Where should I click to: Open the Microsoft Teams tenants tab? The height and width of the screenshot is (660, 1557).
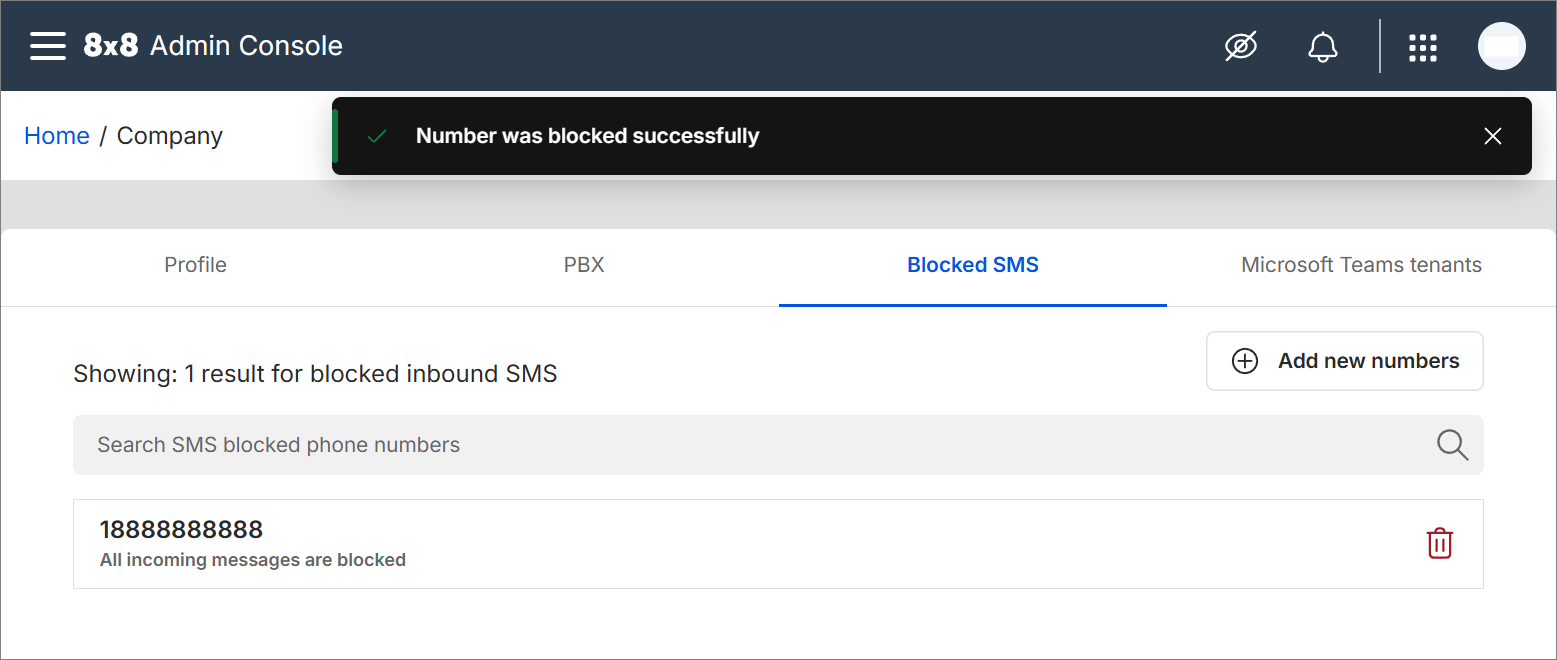1361,265
